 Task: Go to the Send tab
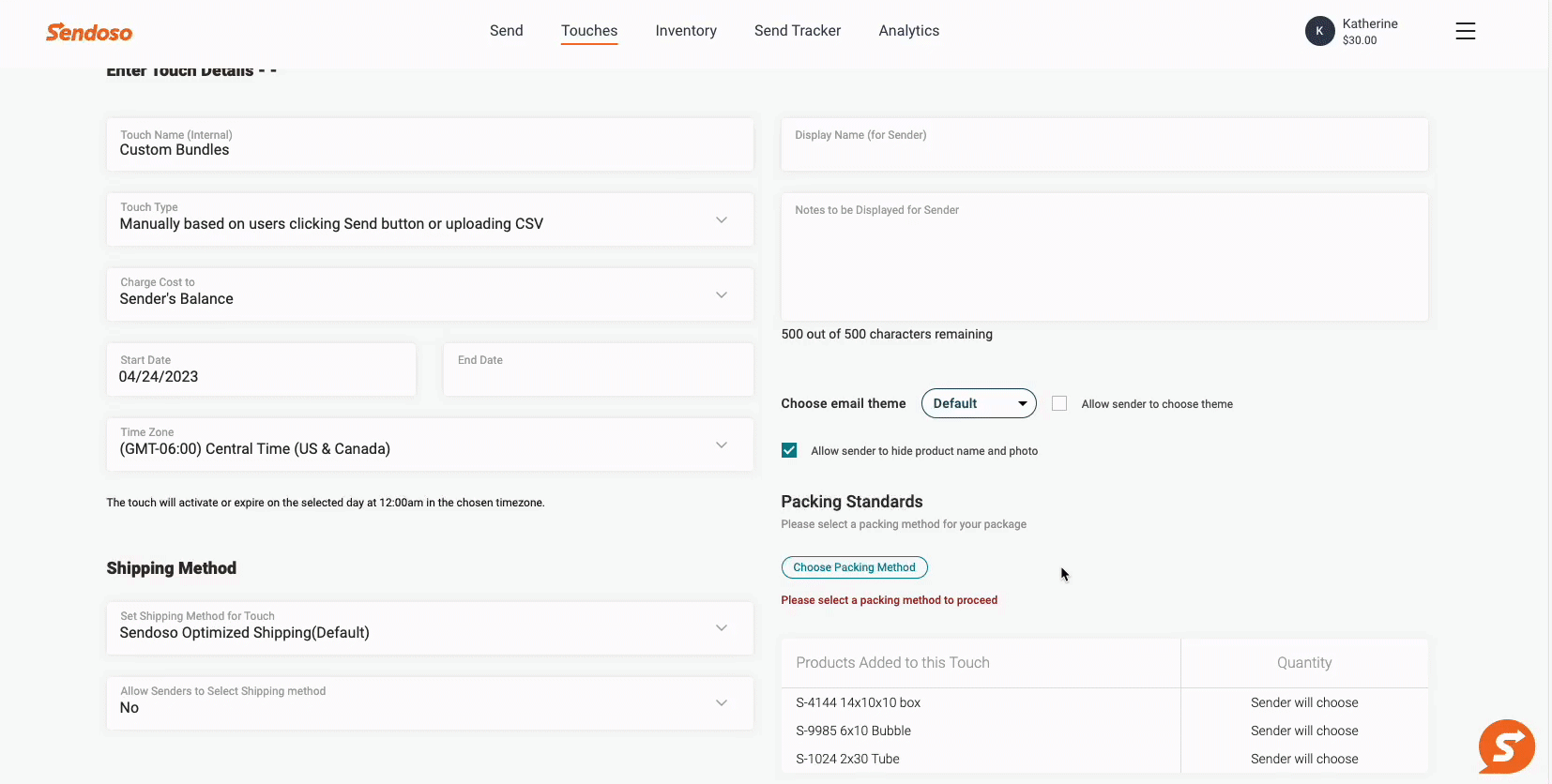pyautogui.click(x=506, y=31)
